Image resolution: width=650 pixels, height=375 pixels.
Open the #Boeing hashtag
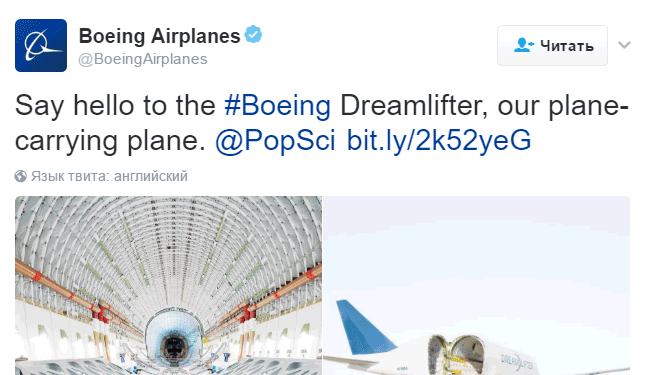coord(277,105)
